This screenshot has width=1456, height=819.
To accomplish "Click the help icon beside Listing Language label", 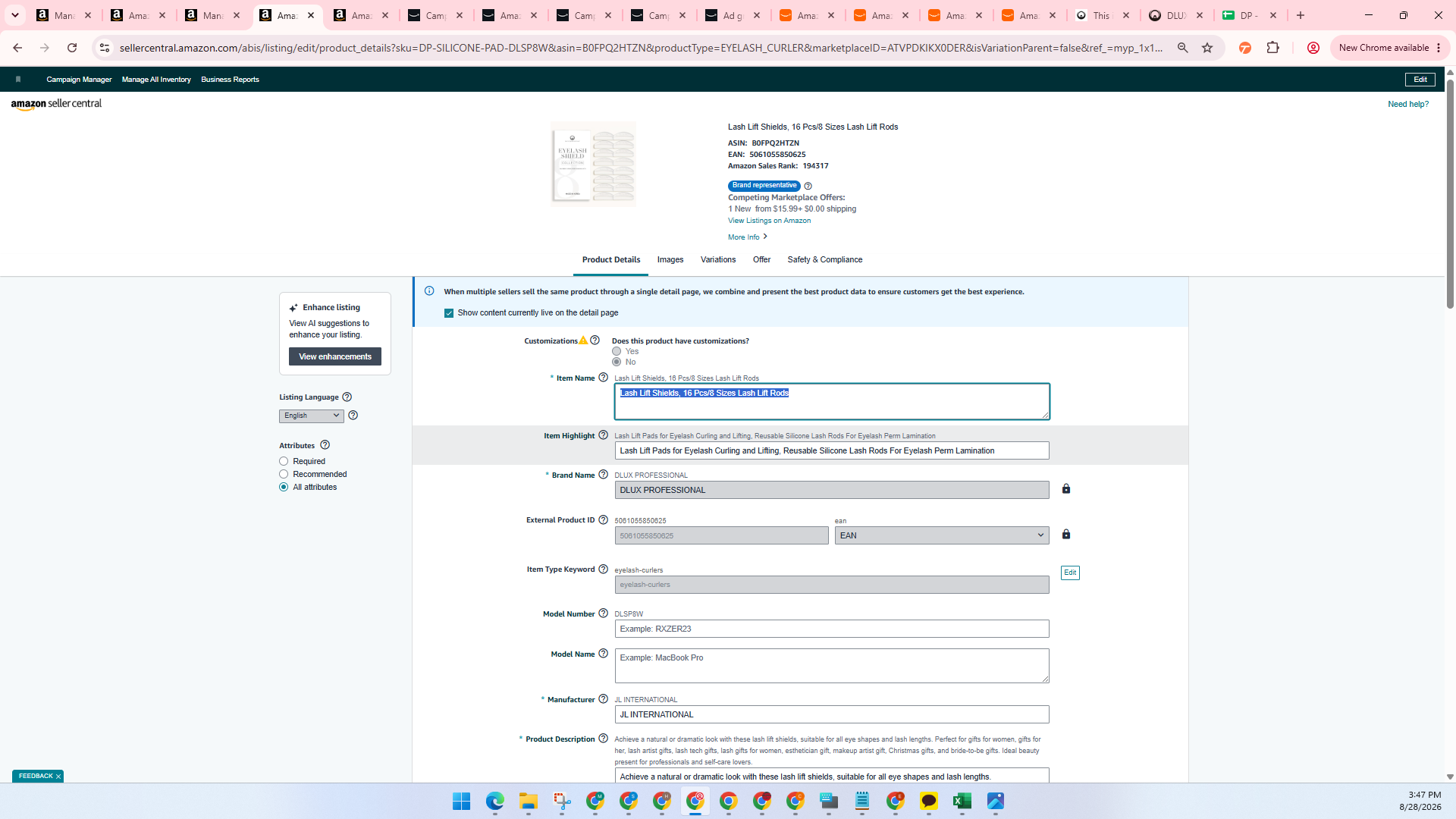I will (x=347, y=397).
